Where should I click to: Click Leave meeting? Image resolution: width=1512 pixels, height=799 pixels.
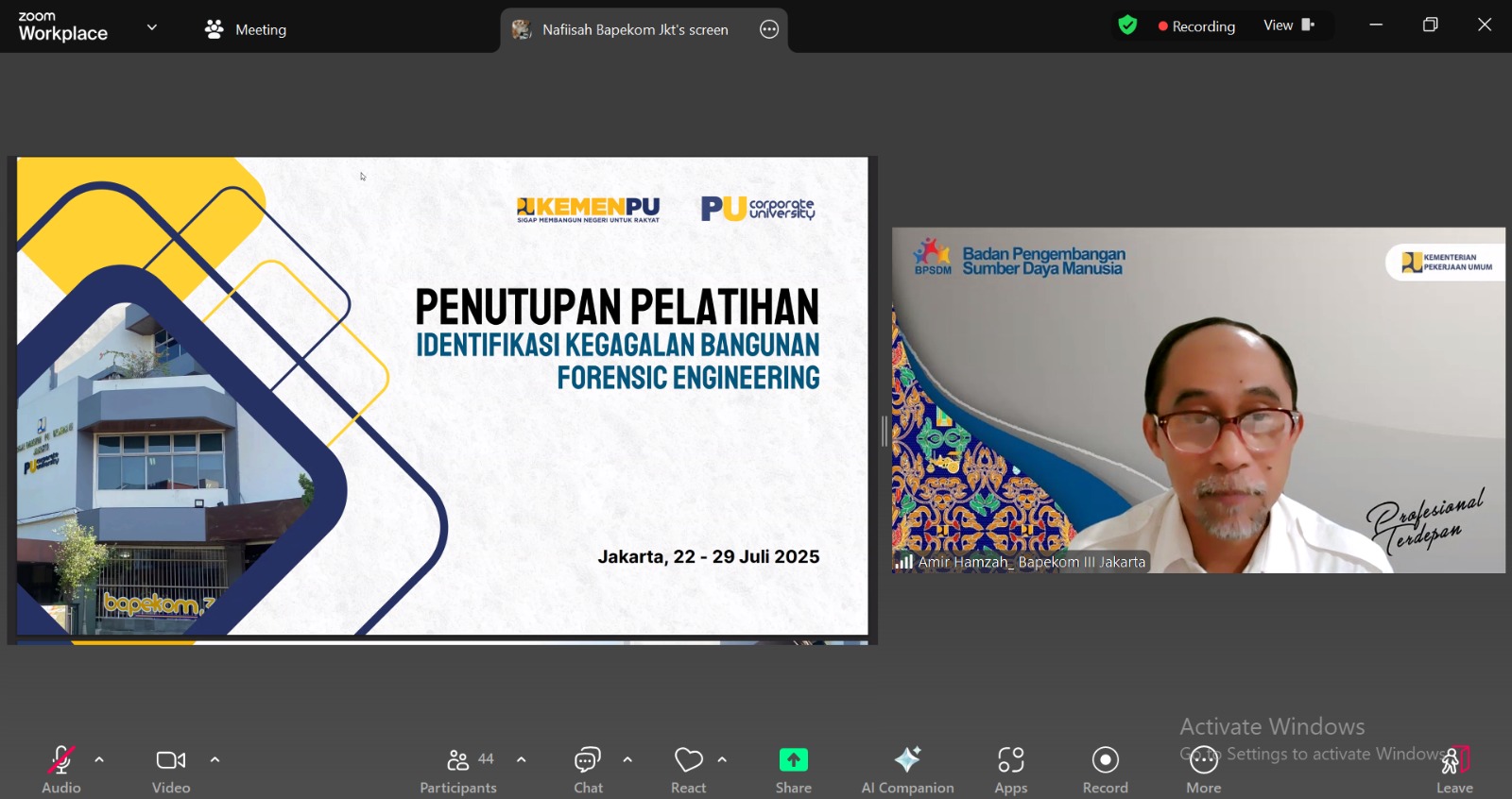pyautogui.click(x=1454, y=770)
